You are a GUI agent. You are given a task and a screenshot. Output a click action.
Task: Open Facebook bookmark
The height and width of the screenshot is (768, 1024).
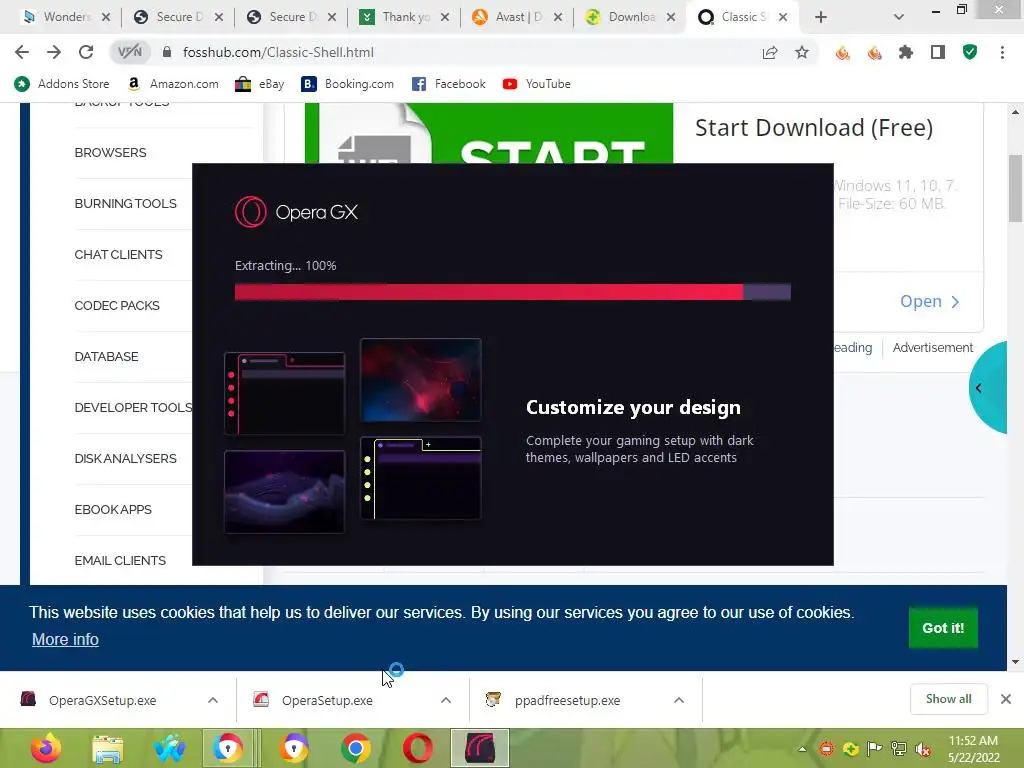click(x=449, y=84)
